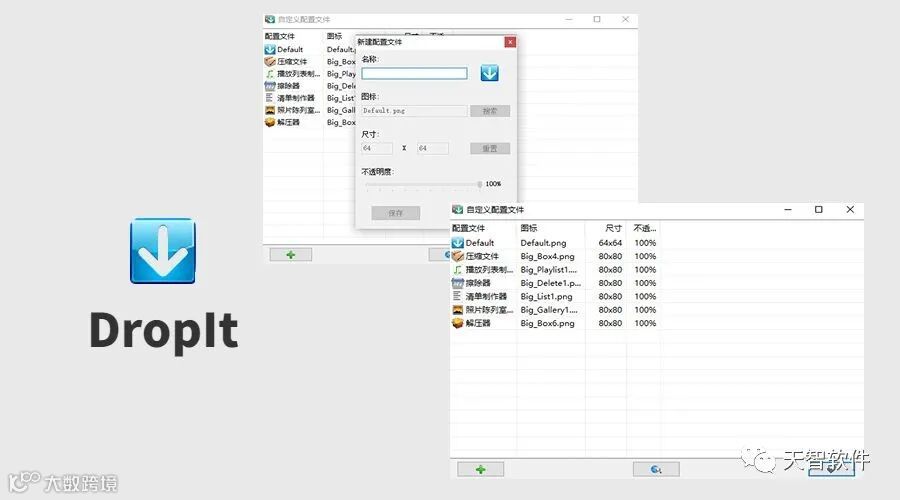
Task: Select the '擦除器' row name in faded back window
Action: 288,86
